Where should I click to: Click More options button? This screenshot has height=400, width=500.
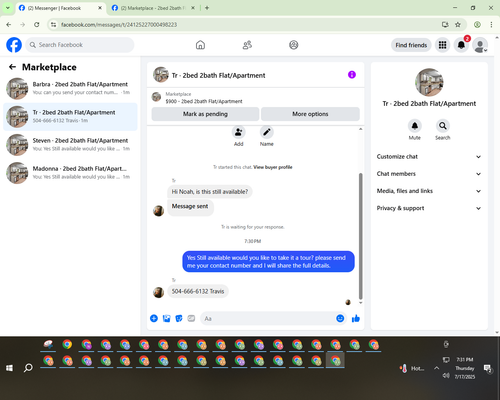(x=310, y=114)
